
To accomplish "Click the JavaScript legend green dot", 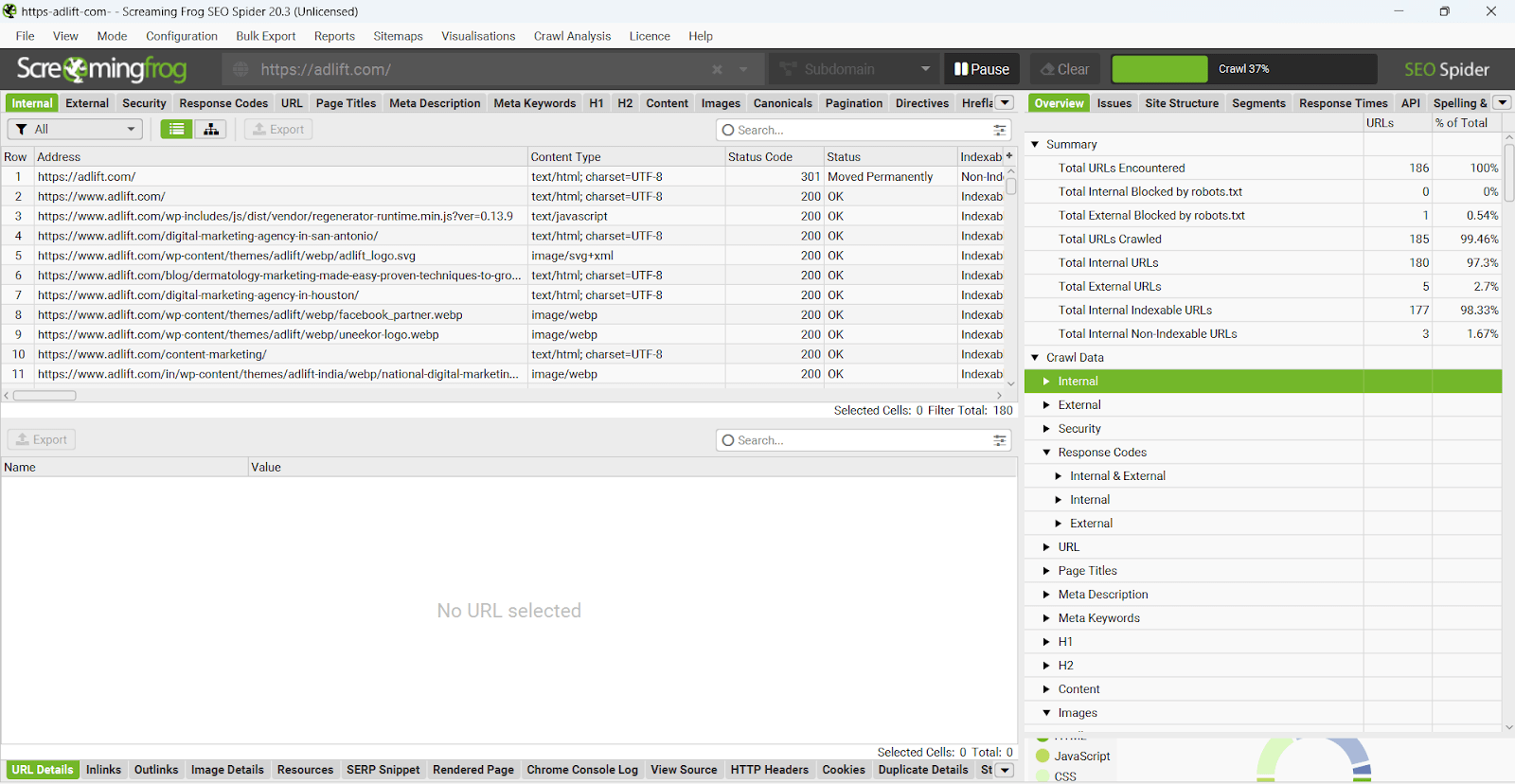I will [x=1043, y=756].
